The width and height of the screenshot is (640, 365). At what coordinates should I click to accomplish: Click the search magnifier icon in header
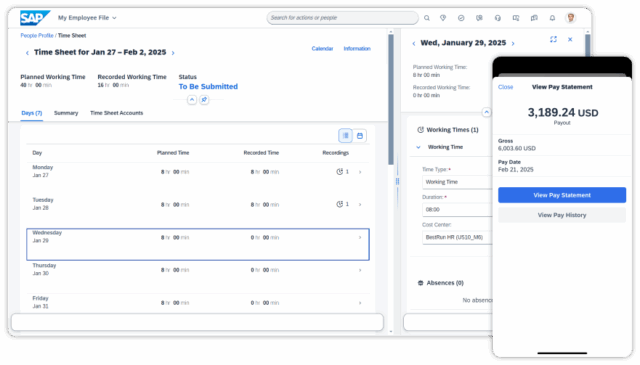427,18
